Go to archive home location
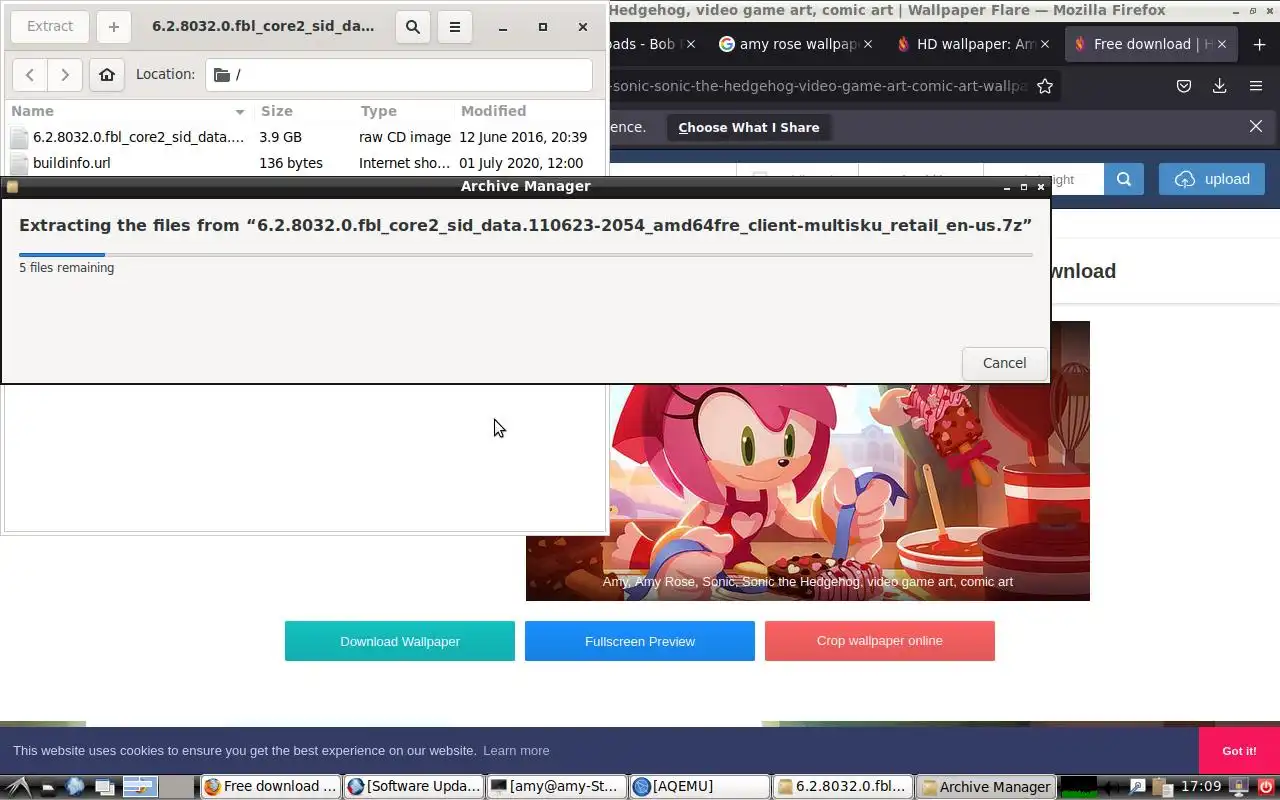The image size is (1280, 800). pyautogui.click(x=107, y=75)
